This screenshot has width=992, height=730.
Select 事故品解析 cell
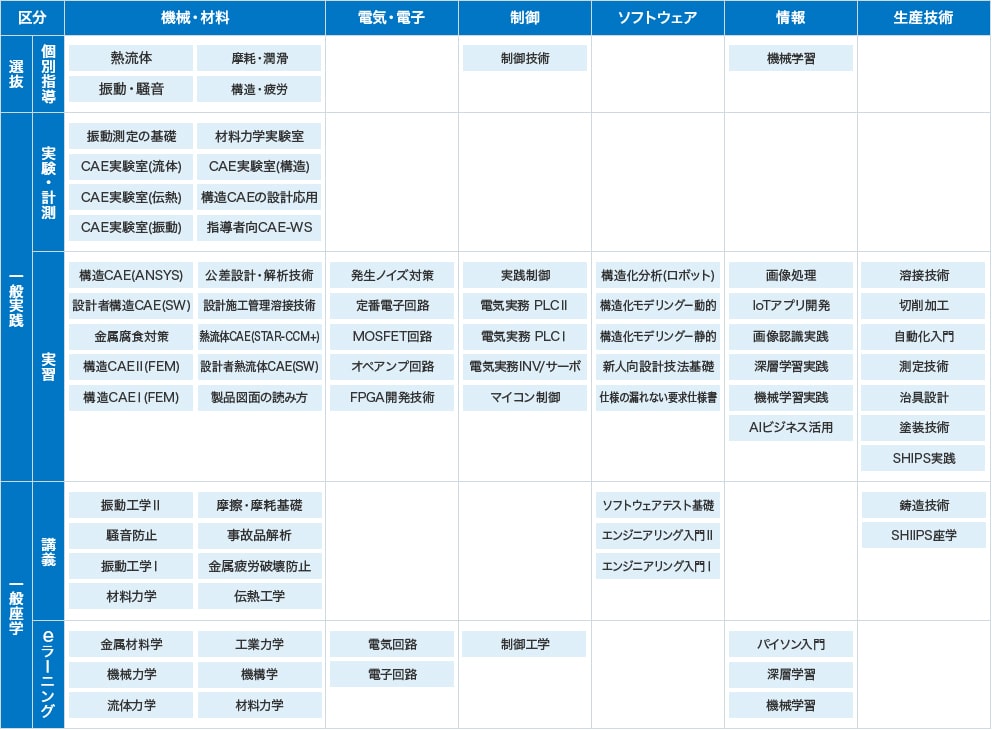259,535
